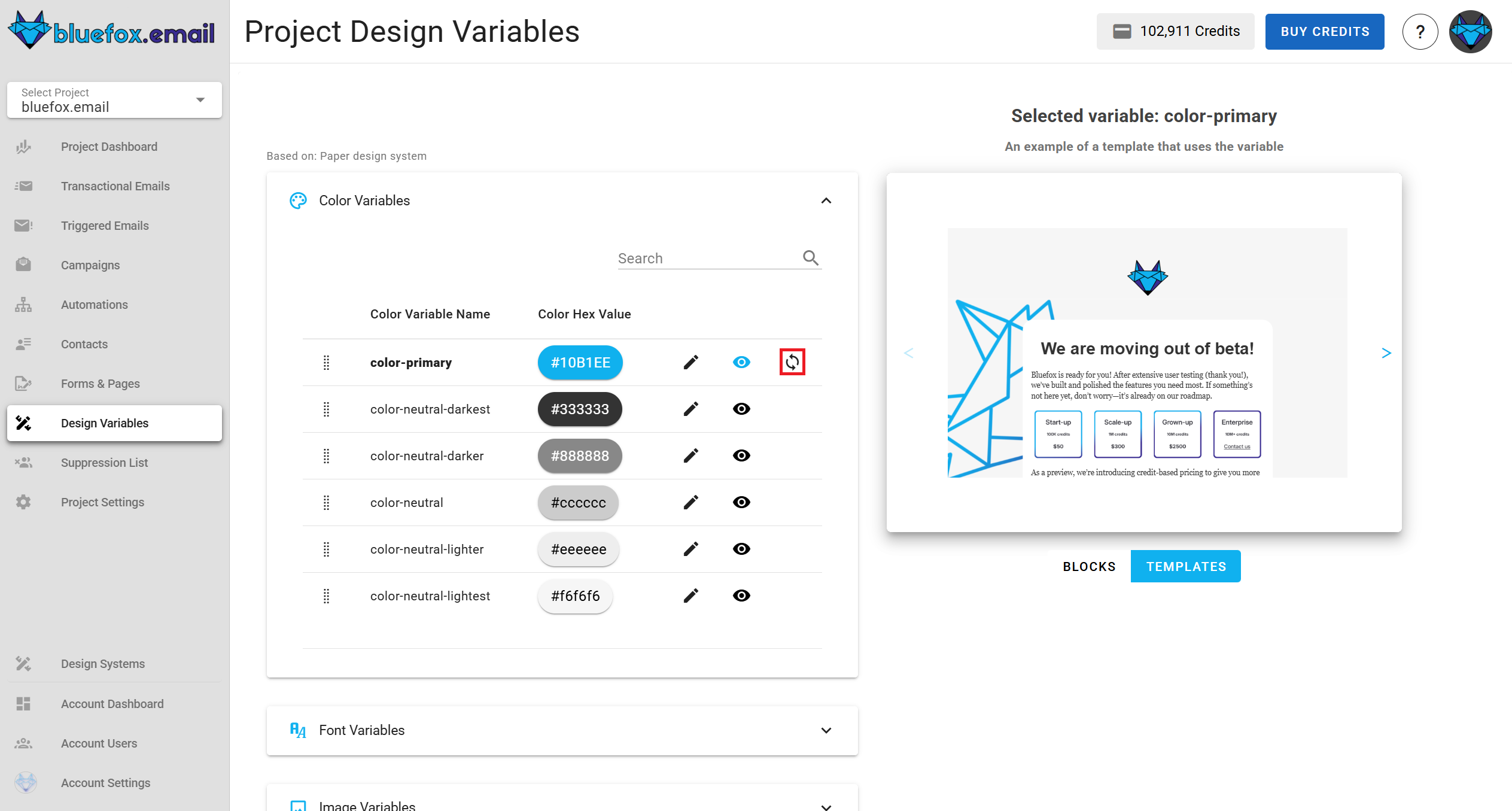Image resolution: width=1512 pixels, height=811 pixels.
Task: Click the drag handle of color-neutral-lighter row
Action: (x=326, y=549)
